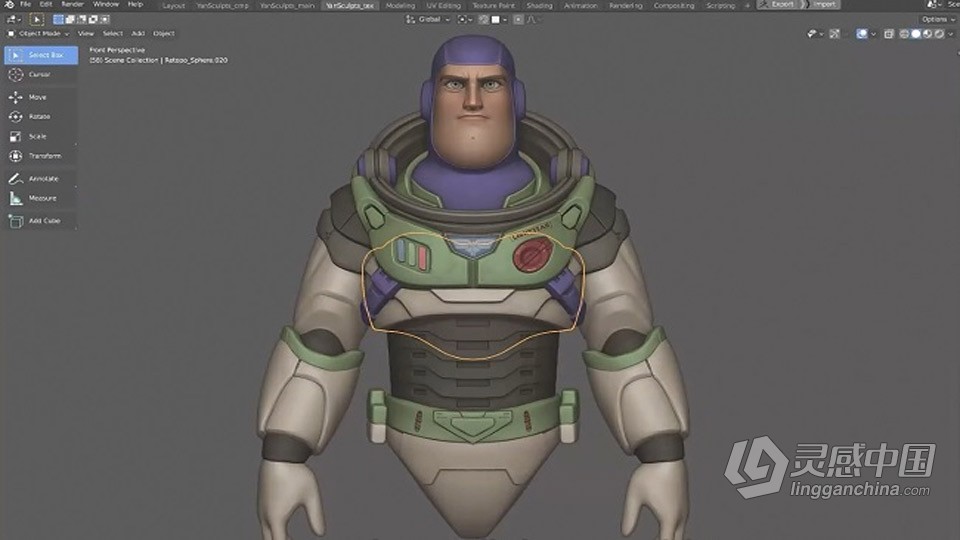Open snapping options dropdown

point(499,20)
